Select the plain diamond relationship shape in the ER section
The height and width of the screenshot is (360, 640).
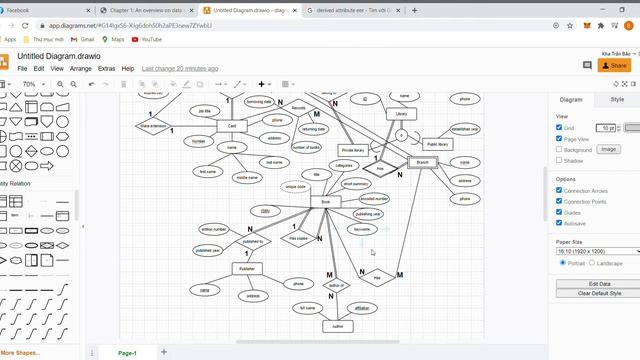click(62, 245)
